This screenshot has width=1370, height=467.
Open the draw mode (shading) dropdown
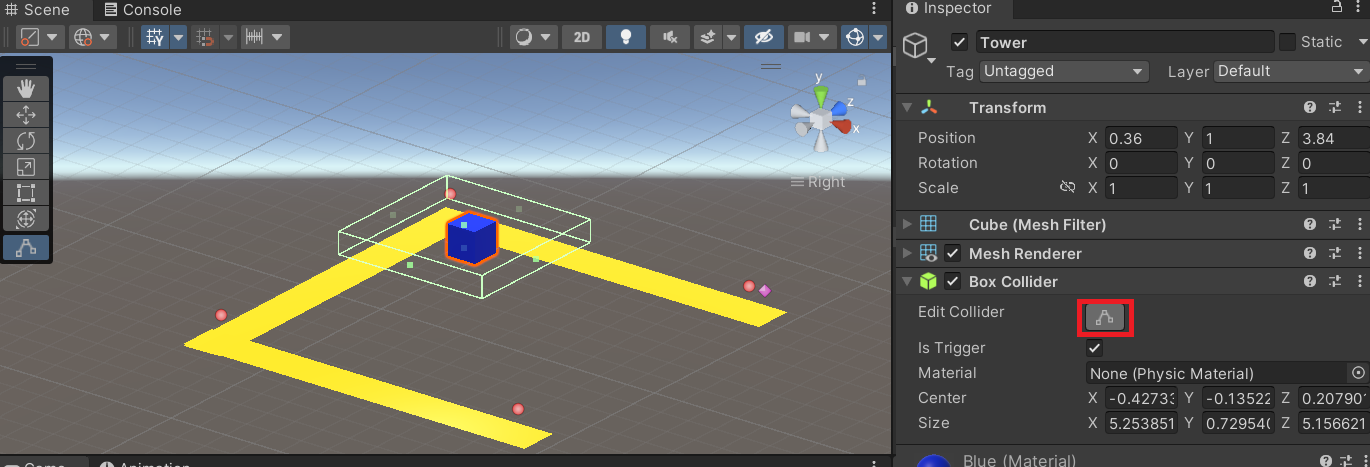533,37
